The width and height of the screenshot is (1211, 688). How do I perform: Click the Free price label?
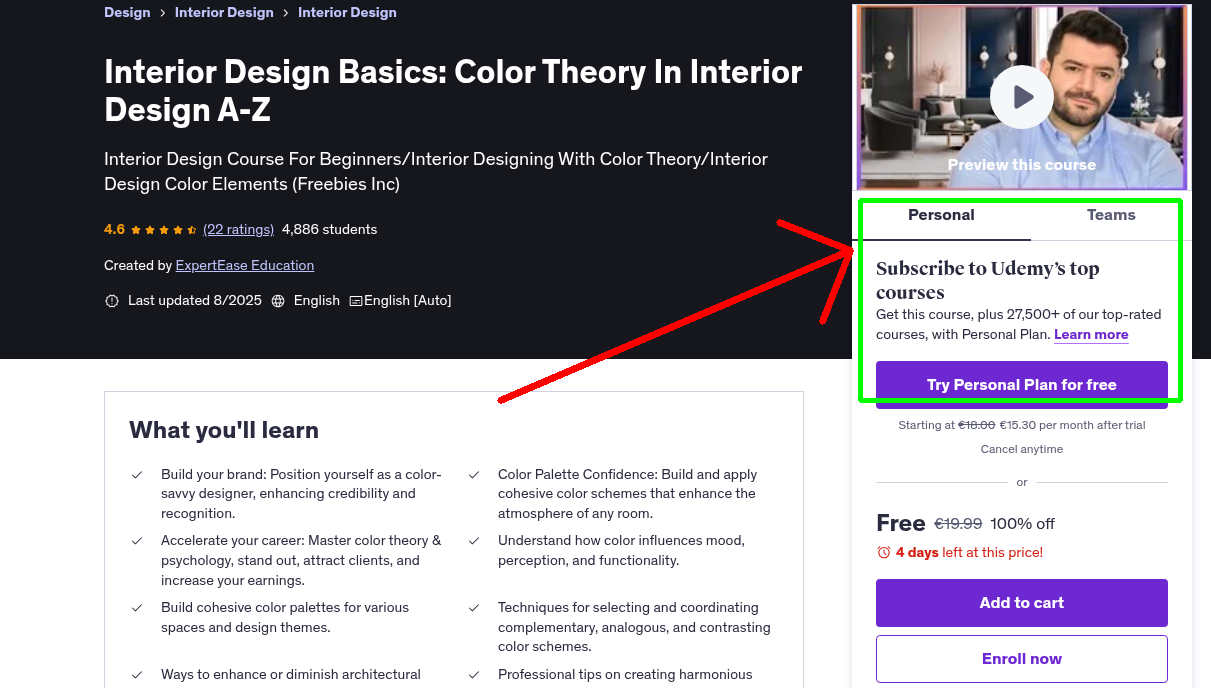[x=901, y=524]
